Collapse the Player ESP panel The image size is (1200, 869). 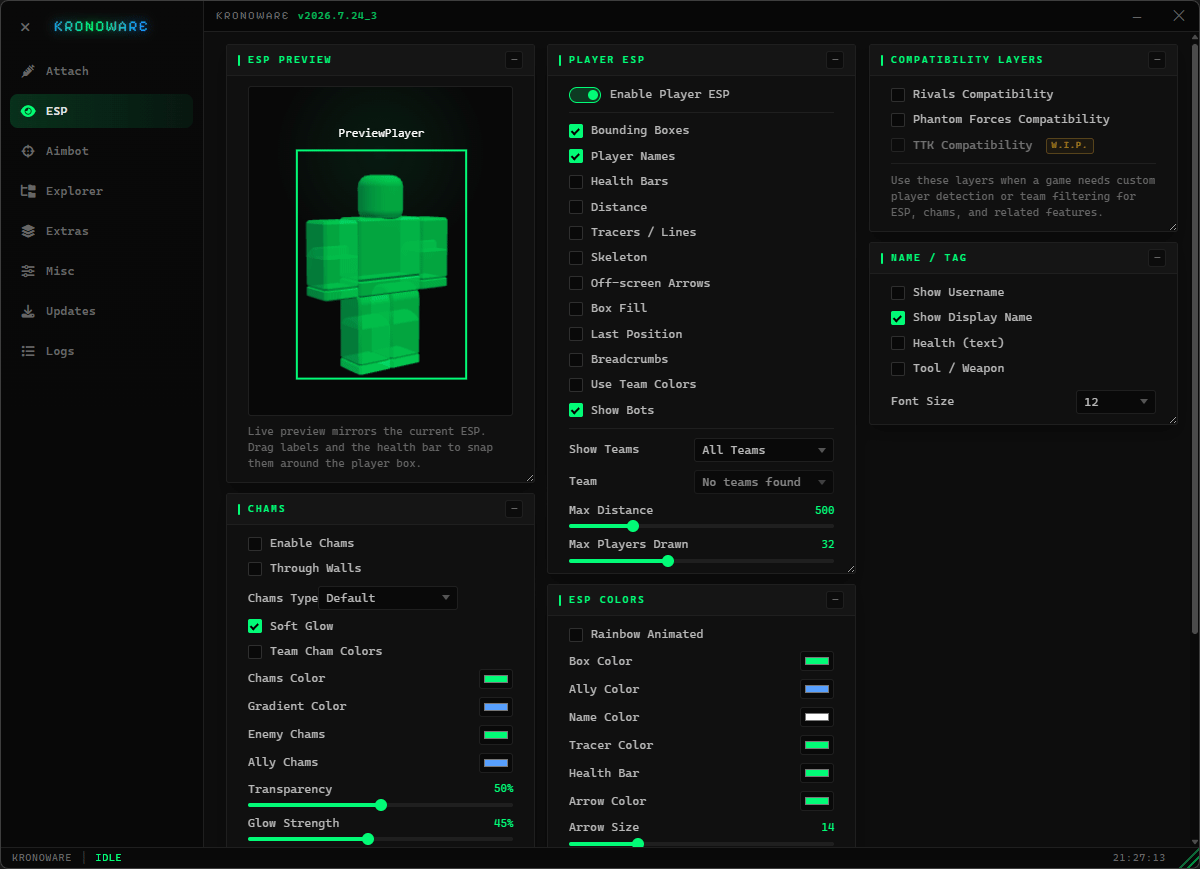pos(835,60)
